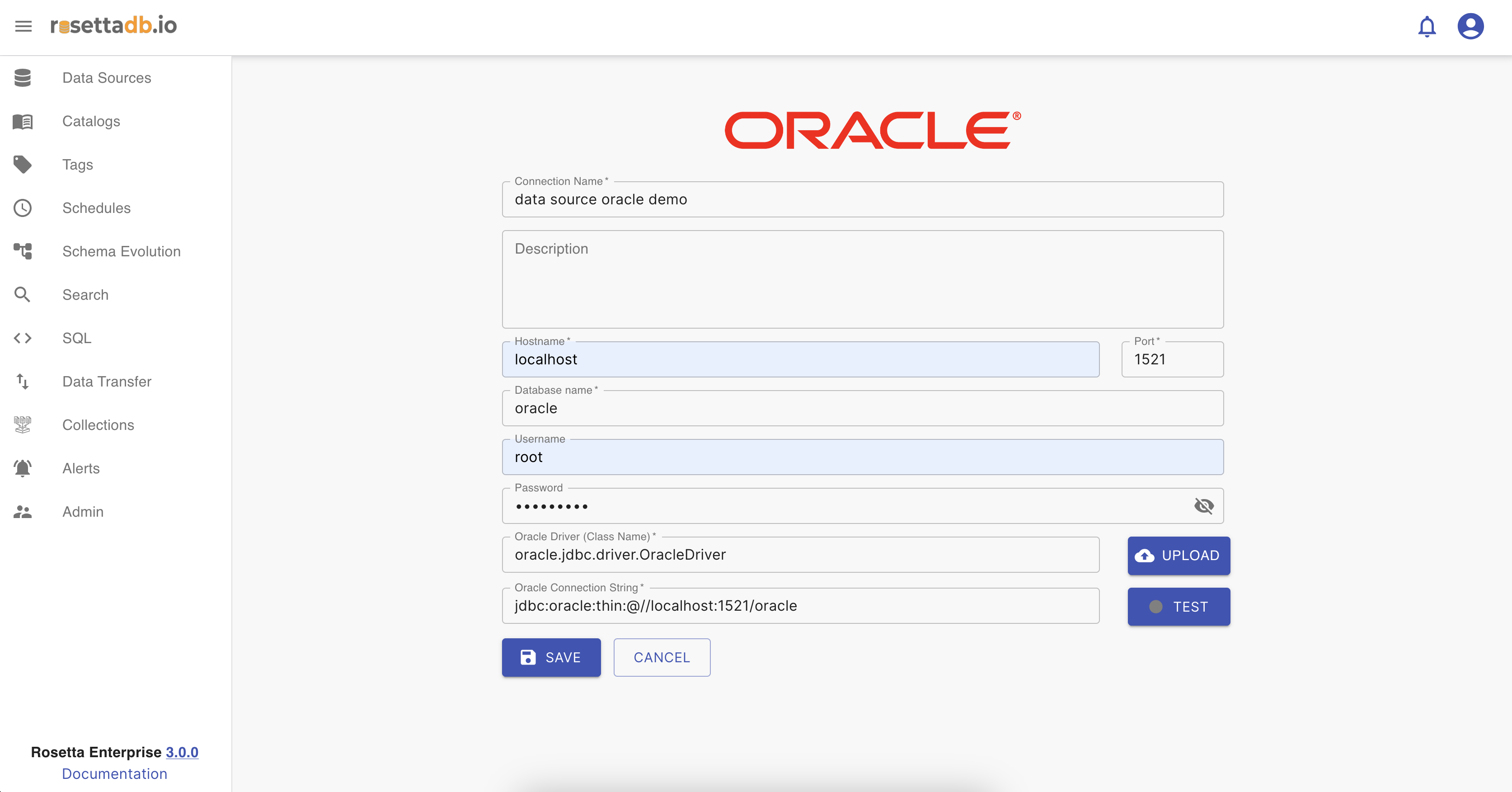The height and width of the screenshot is (792, 1512).
Task: Click the Catalogs book icon
Action: point(22,121)
